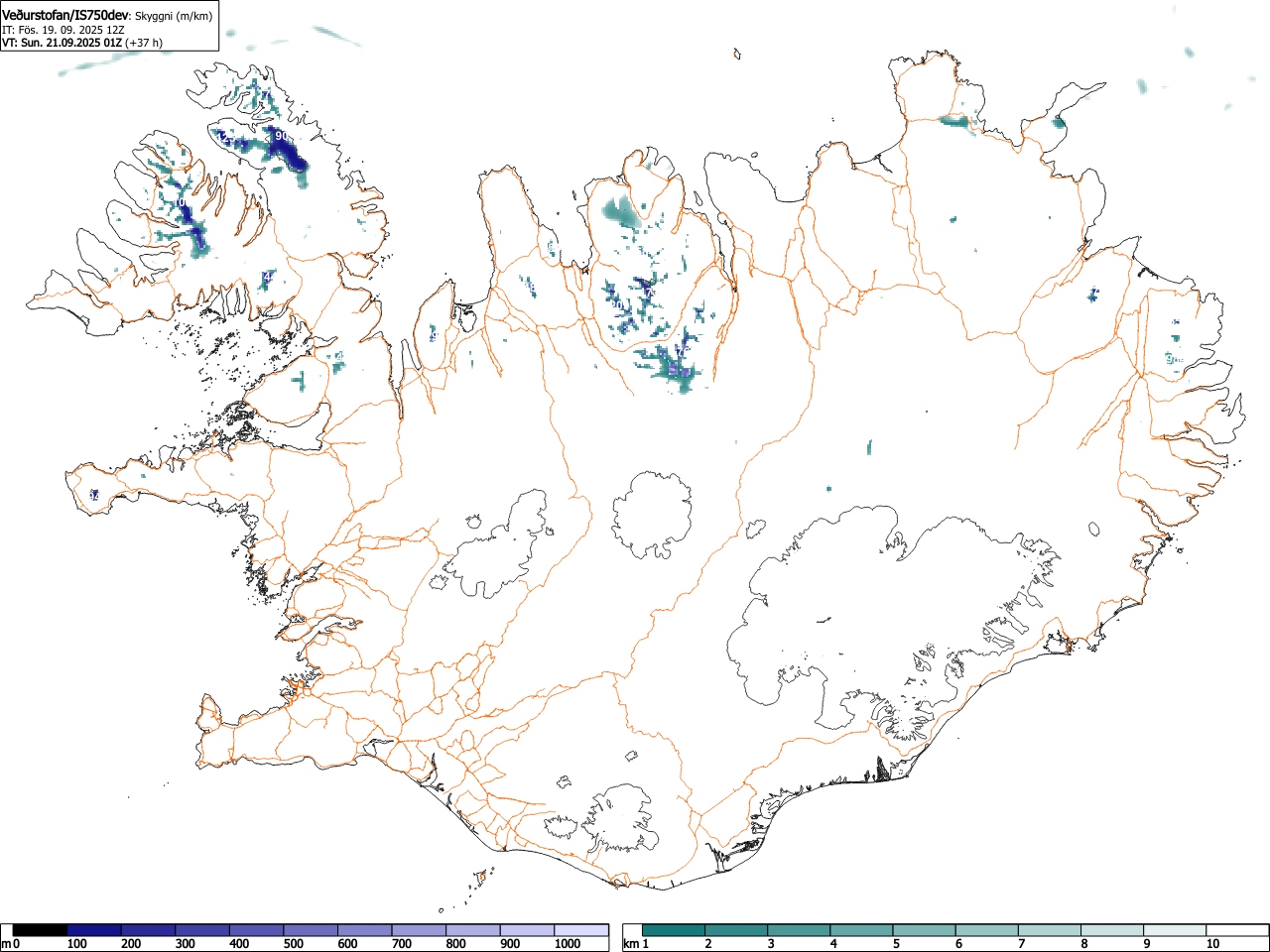Click the "100" tick label on the metre legend
Image resolution: width=1270 pixels, height=952 pixels.
click(77, 944)
